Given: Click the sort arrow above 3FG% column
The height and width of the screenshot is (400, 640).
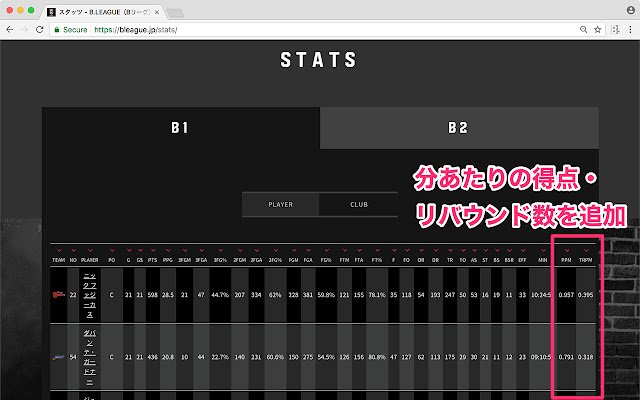Looking at the screenshot, I should coord(220,250).
